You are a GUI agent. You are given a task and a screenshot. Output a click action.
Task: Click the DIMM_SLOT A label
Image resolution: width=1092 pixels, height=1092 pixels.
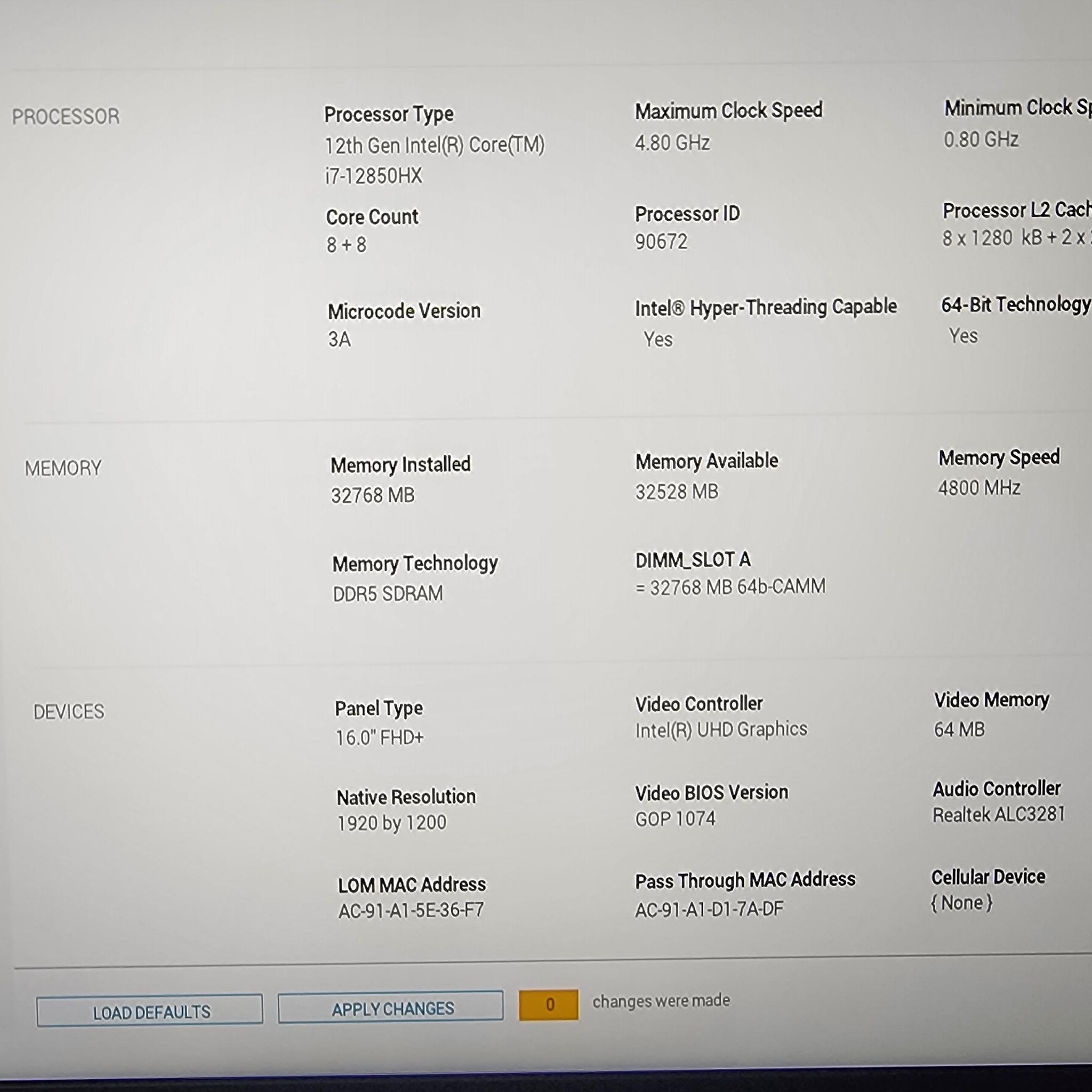pos(693,560)
